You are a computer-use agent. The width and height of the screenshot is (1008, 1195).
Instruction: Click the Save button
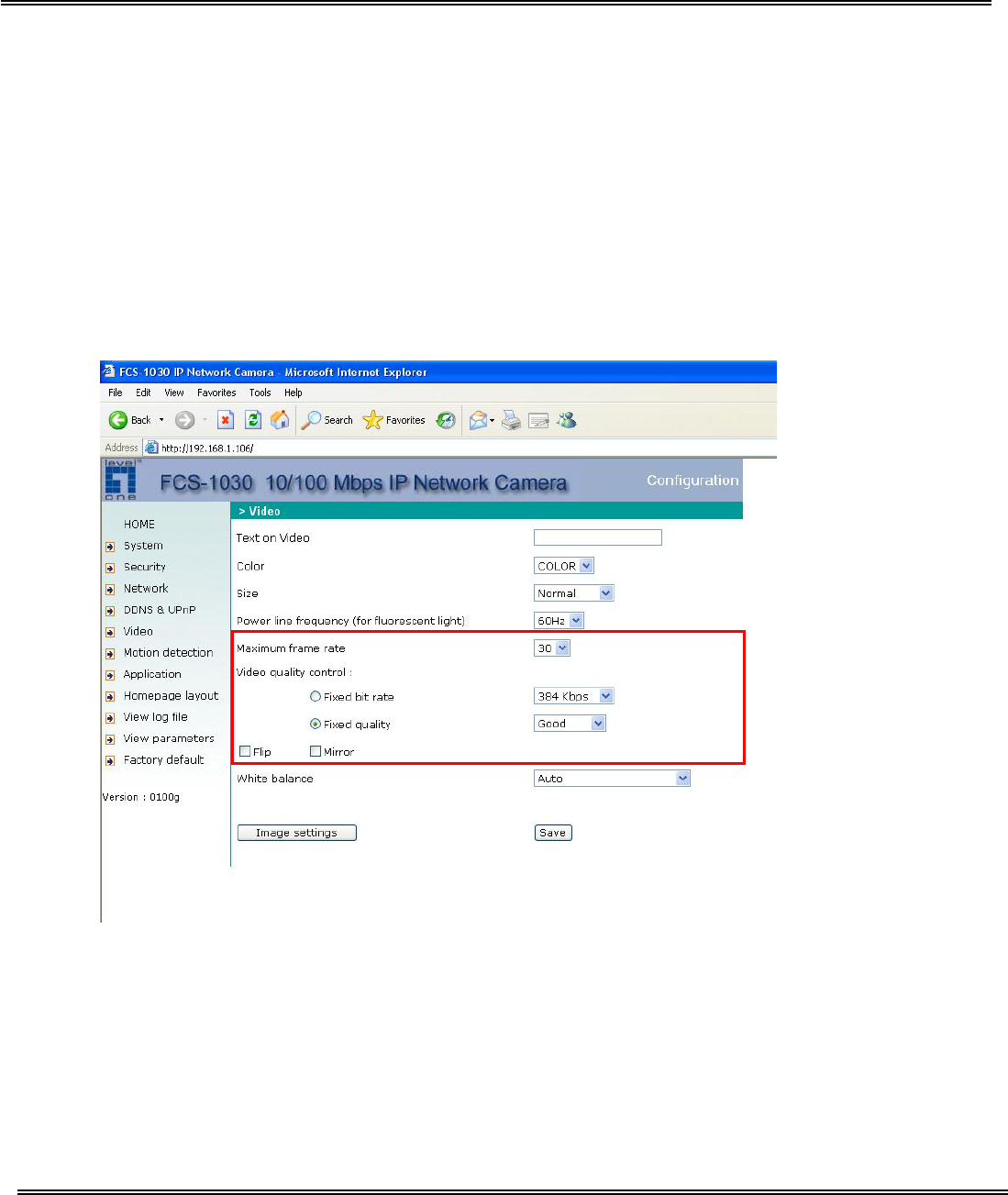(x=553, y=833)
